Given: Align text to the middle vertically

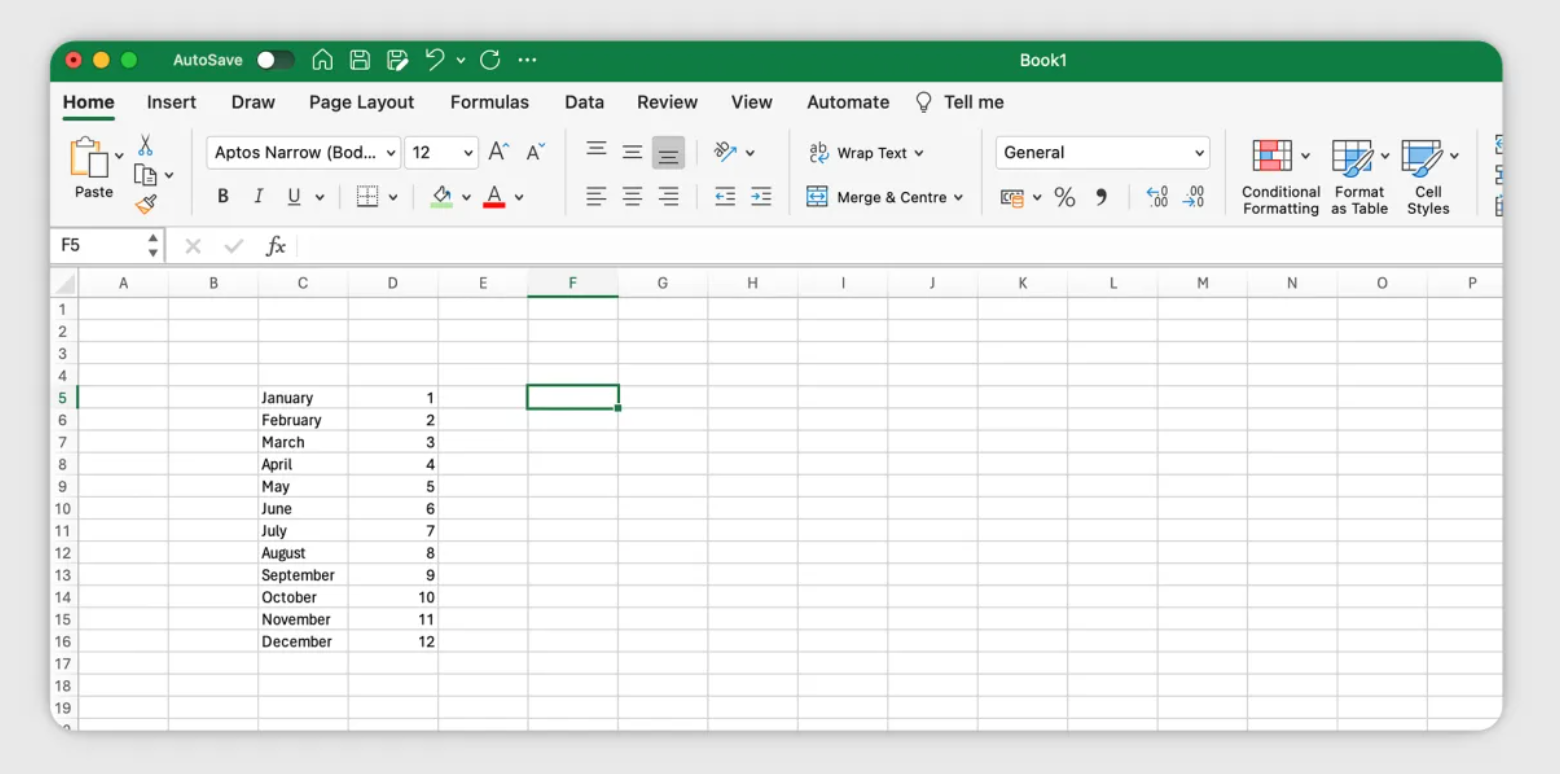Looking at the screenshot, I should 632,152.
